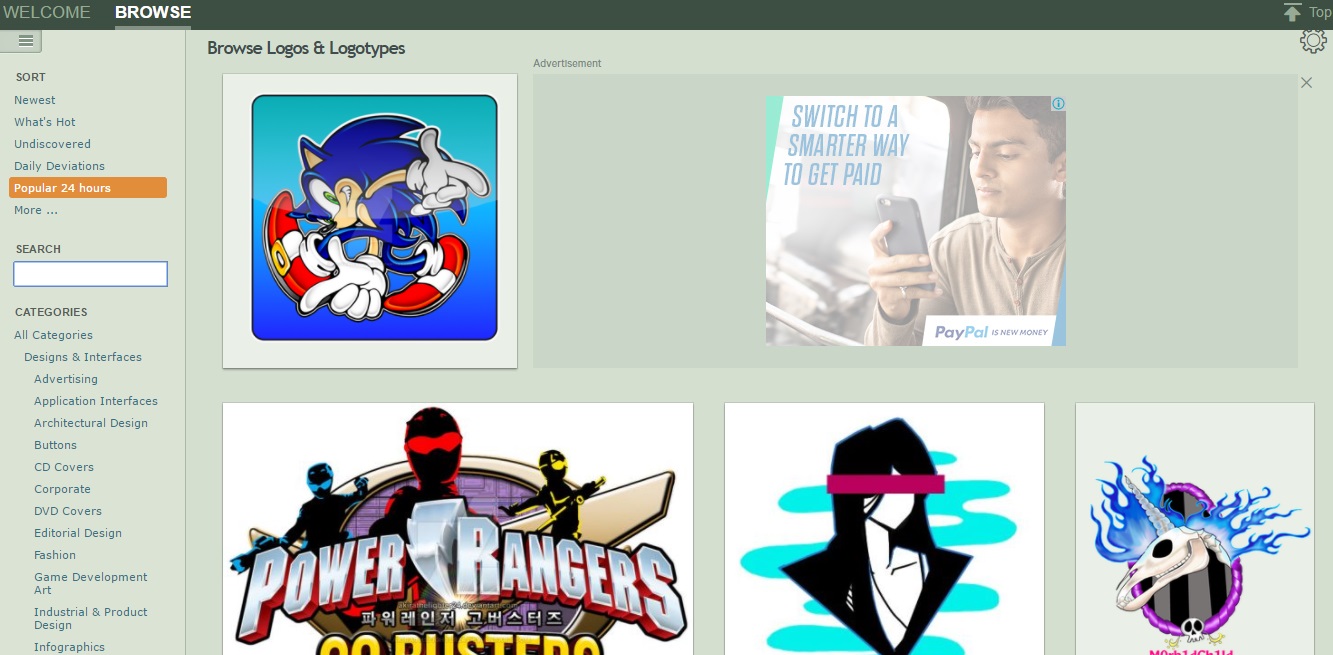Close the advertisement with the X
The image size is (1333, 655).
[x=1306, y=83]
